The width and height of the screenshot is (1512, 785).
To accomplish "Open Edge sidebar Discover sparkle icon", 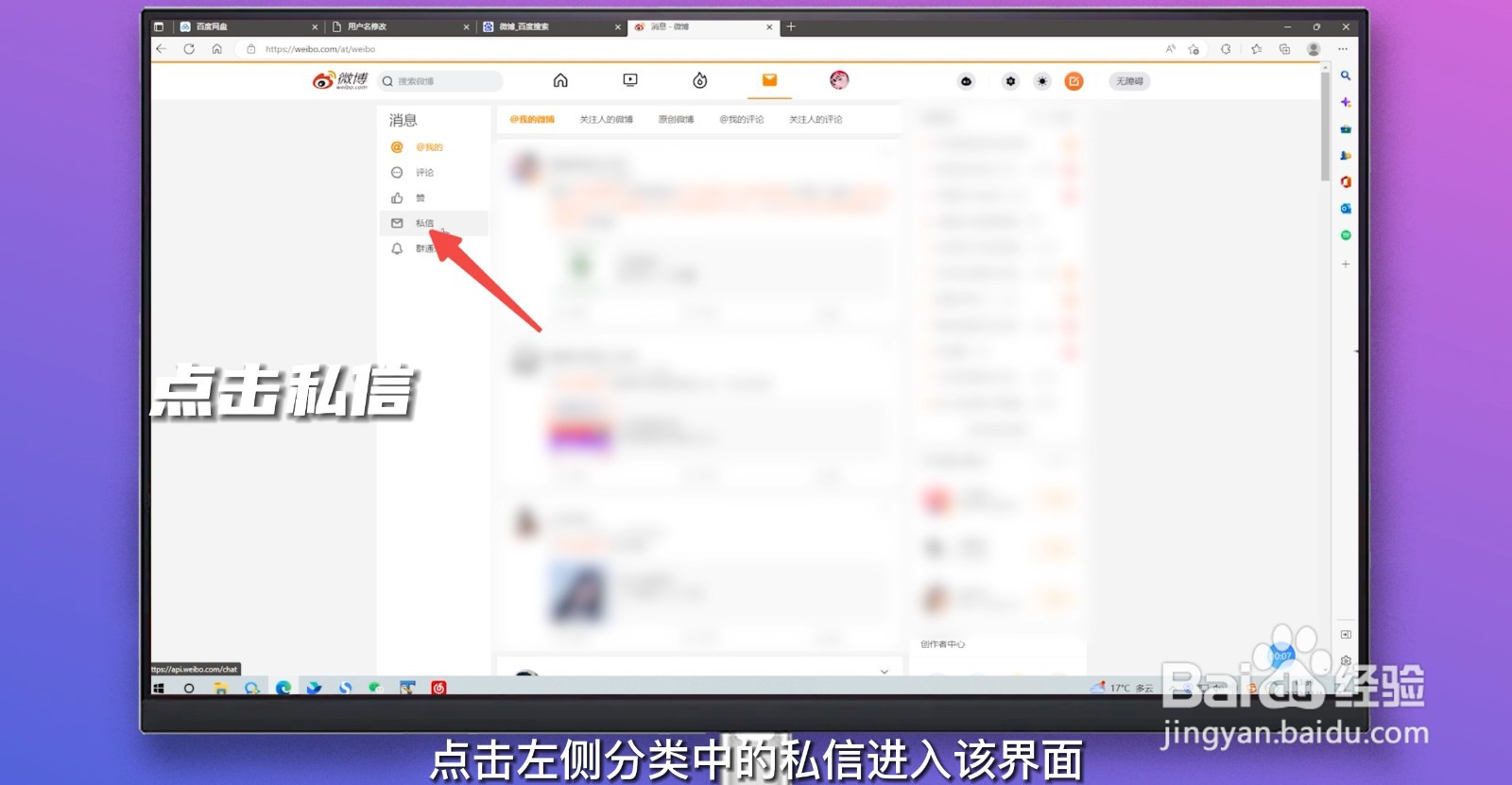I will pyautogui.click(x=1346, y=102).
